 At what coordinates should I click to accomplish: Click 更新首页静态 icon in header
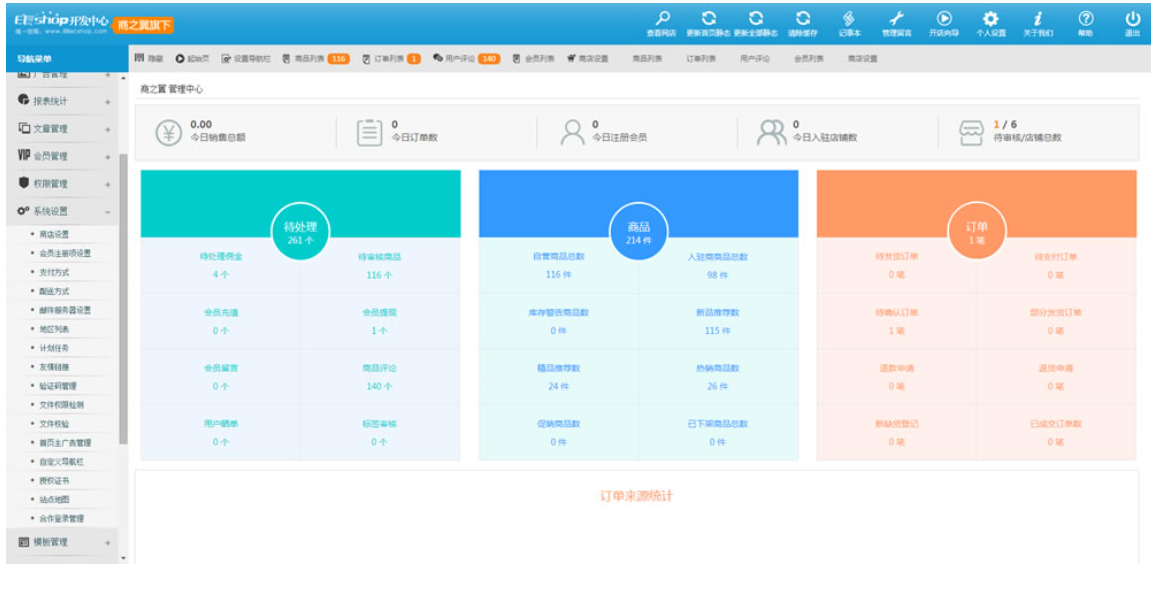tap(708, 19)
